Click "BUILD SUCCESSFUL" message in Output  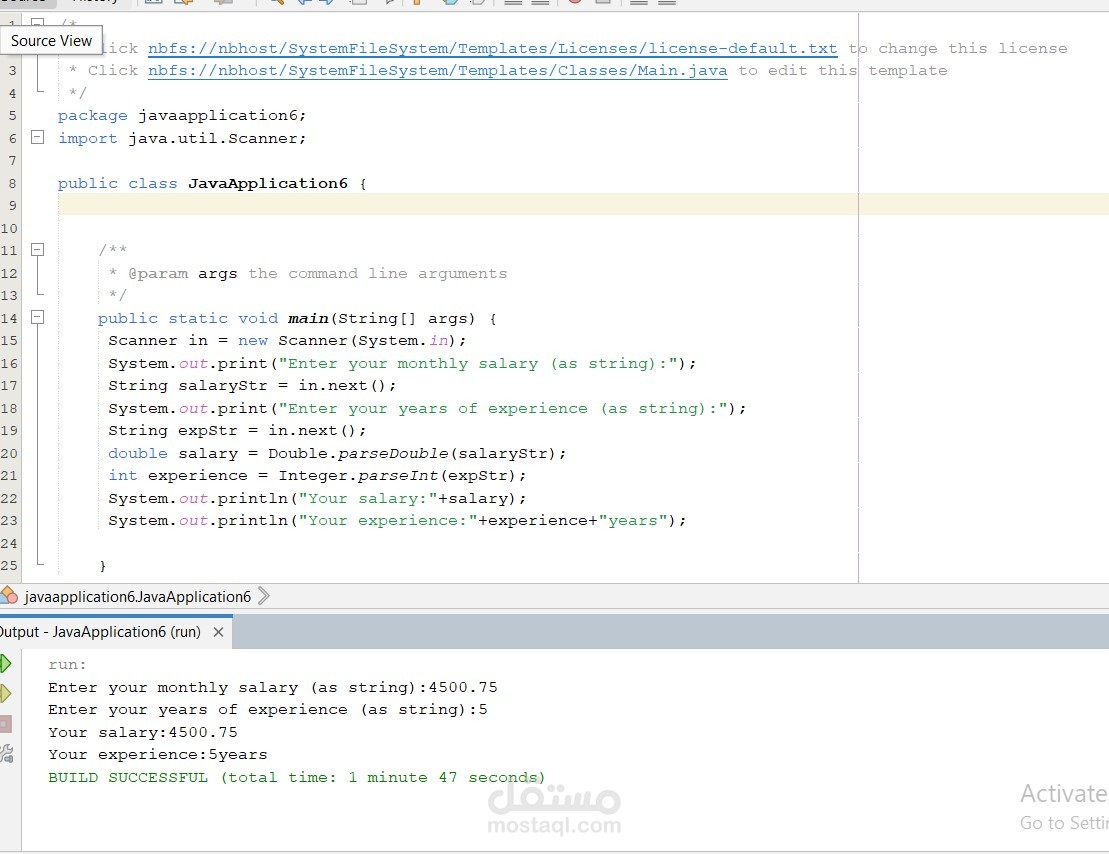click(296, 777)
